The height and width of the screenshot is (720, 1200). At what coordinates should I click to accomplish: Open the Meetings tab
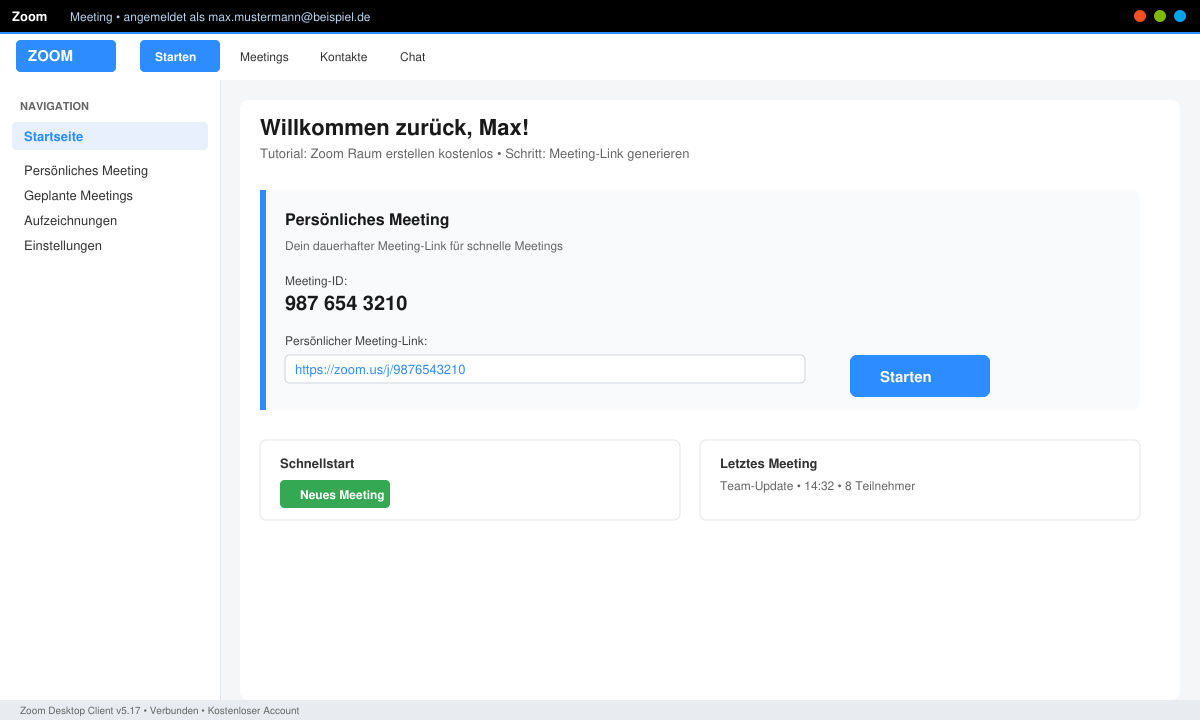pyautogui.click(x=264, y=57)
